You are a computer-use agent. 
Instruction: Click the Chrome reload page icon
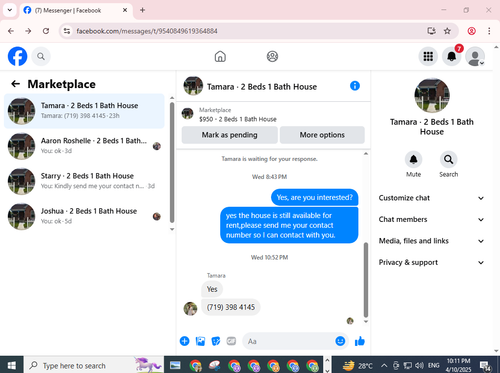pos(46,31)
